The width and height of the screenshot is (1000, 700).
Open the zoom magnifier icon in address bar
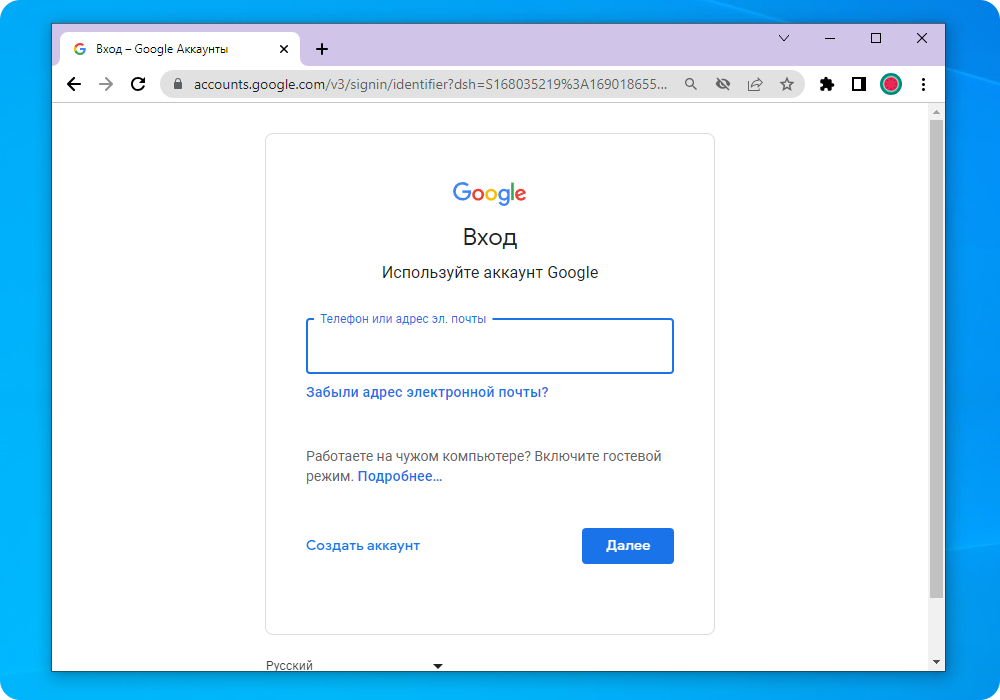click(x=691, y=84)
